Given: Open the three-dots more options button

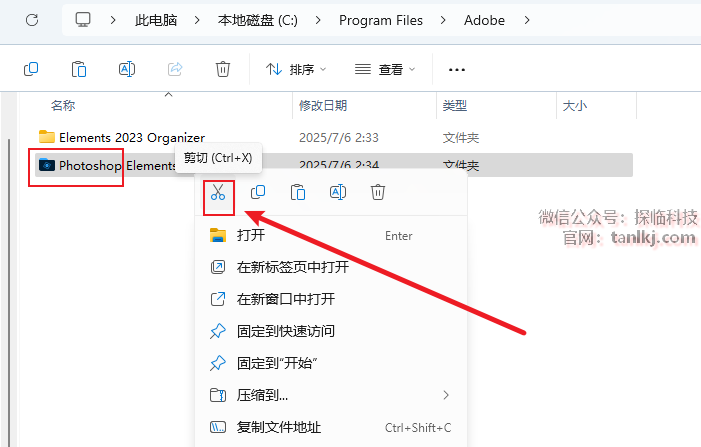Looking at the screenshot, I should 456,69.
